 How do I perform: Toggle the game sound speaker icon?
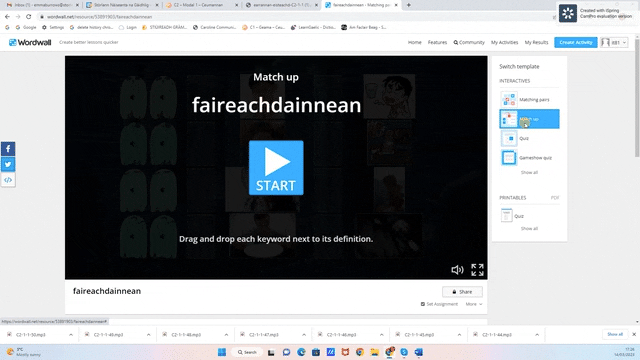point(457,270)
